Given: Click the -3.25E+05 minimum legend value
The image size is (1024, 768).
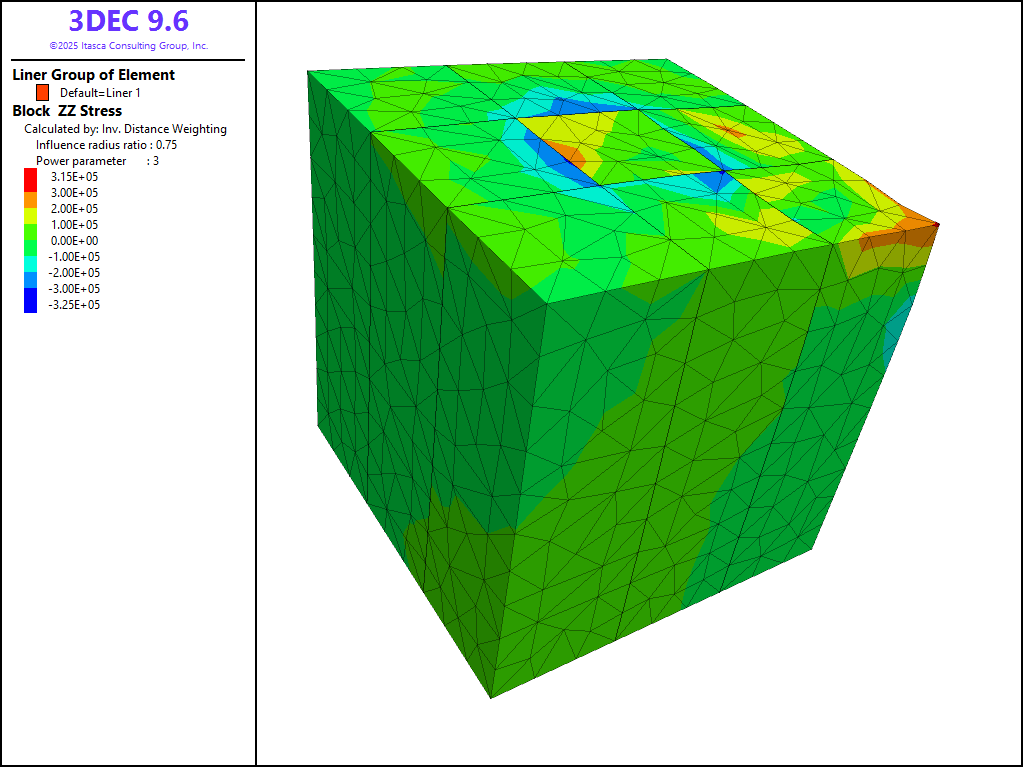Looking at the screenshot, I should click(74, 305).
